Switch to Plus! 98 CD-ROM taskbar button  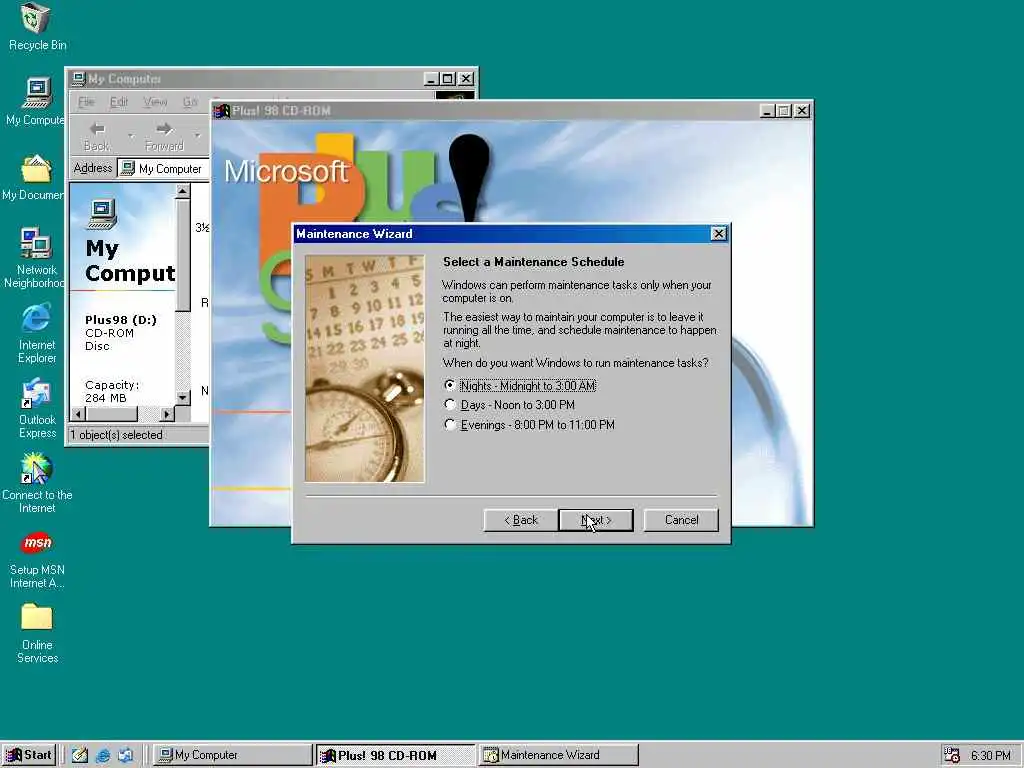[x=395, y=755]
